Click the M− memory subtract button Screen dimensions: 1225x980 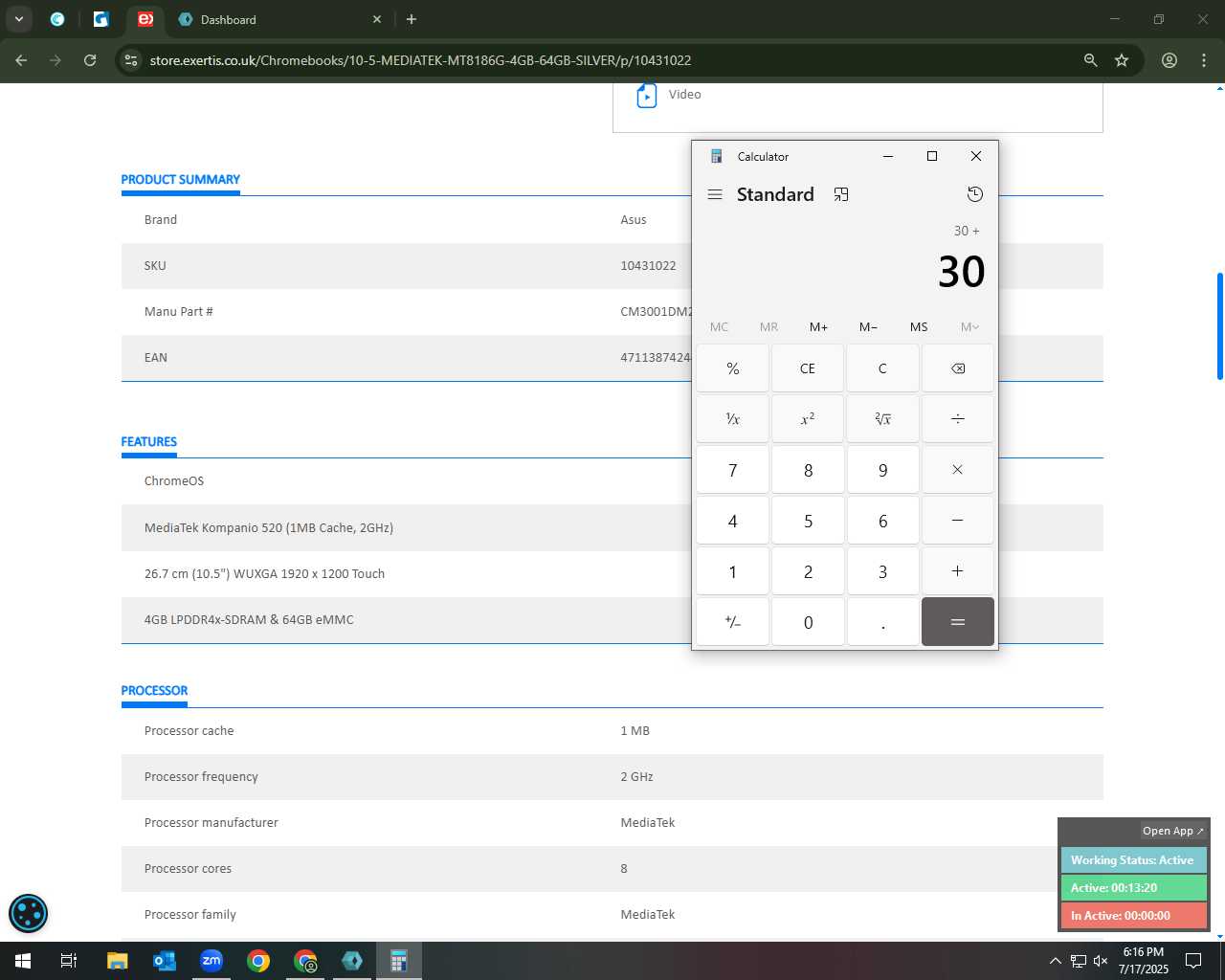pos(868,327)
